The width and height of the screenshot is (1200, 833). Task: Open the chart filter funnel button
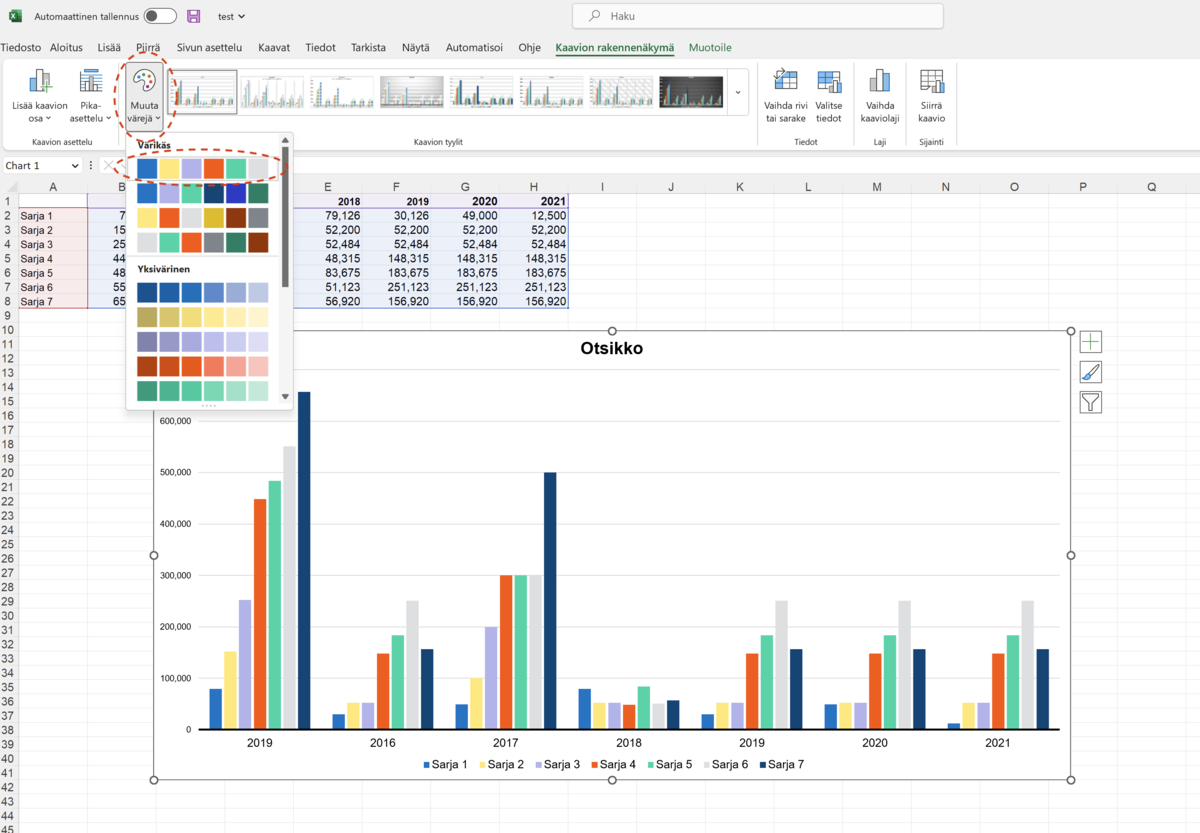1090,402
